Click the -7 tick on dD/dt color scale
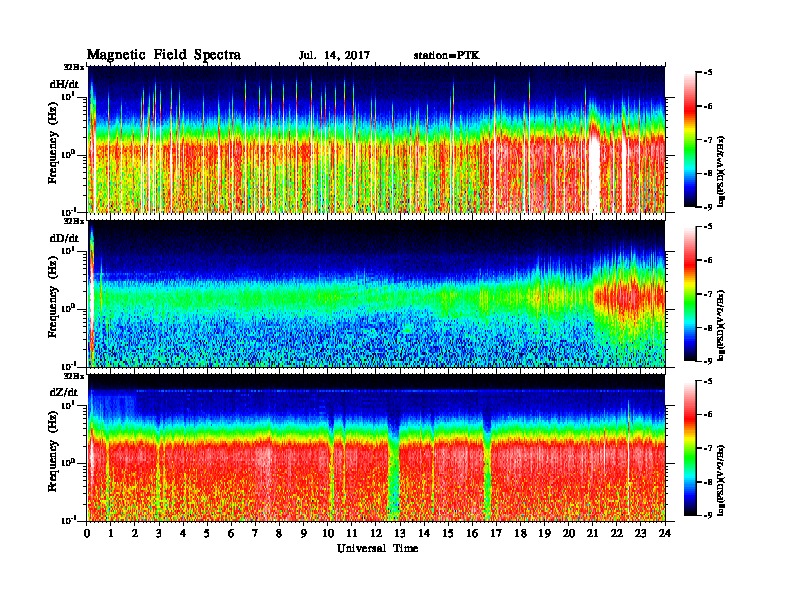 (x=709, y=294)
